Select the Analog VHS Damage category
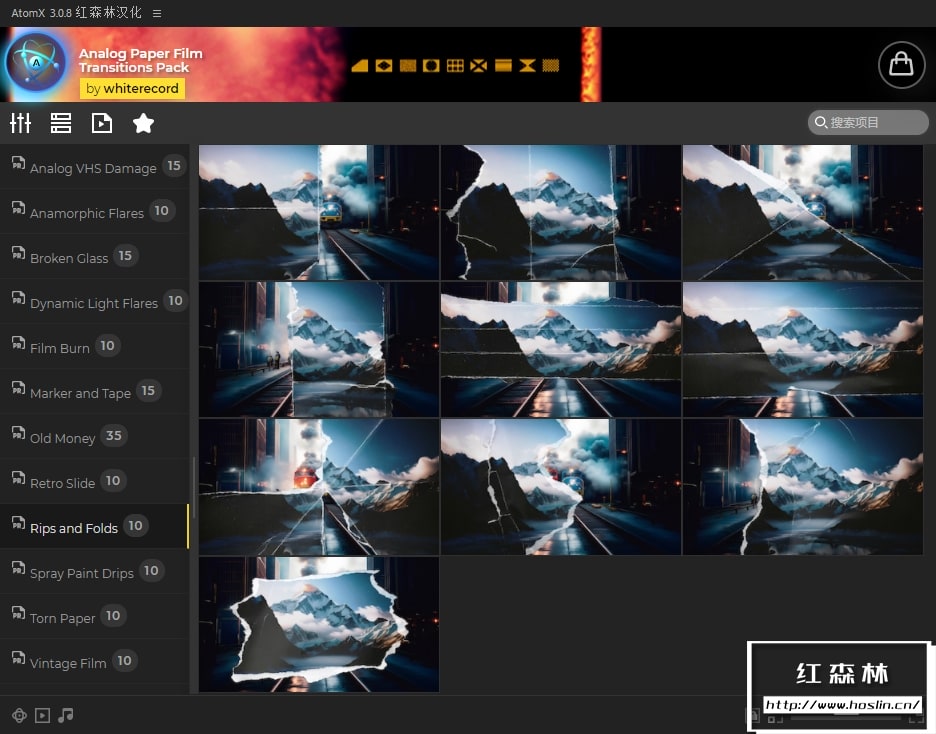 click(x=94, y=166)
